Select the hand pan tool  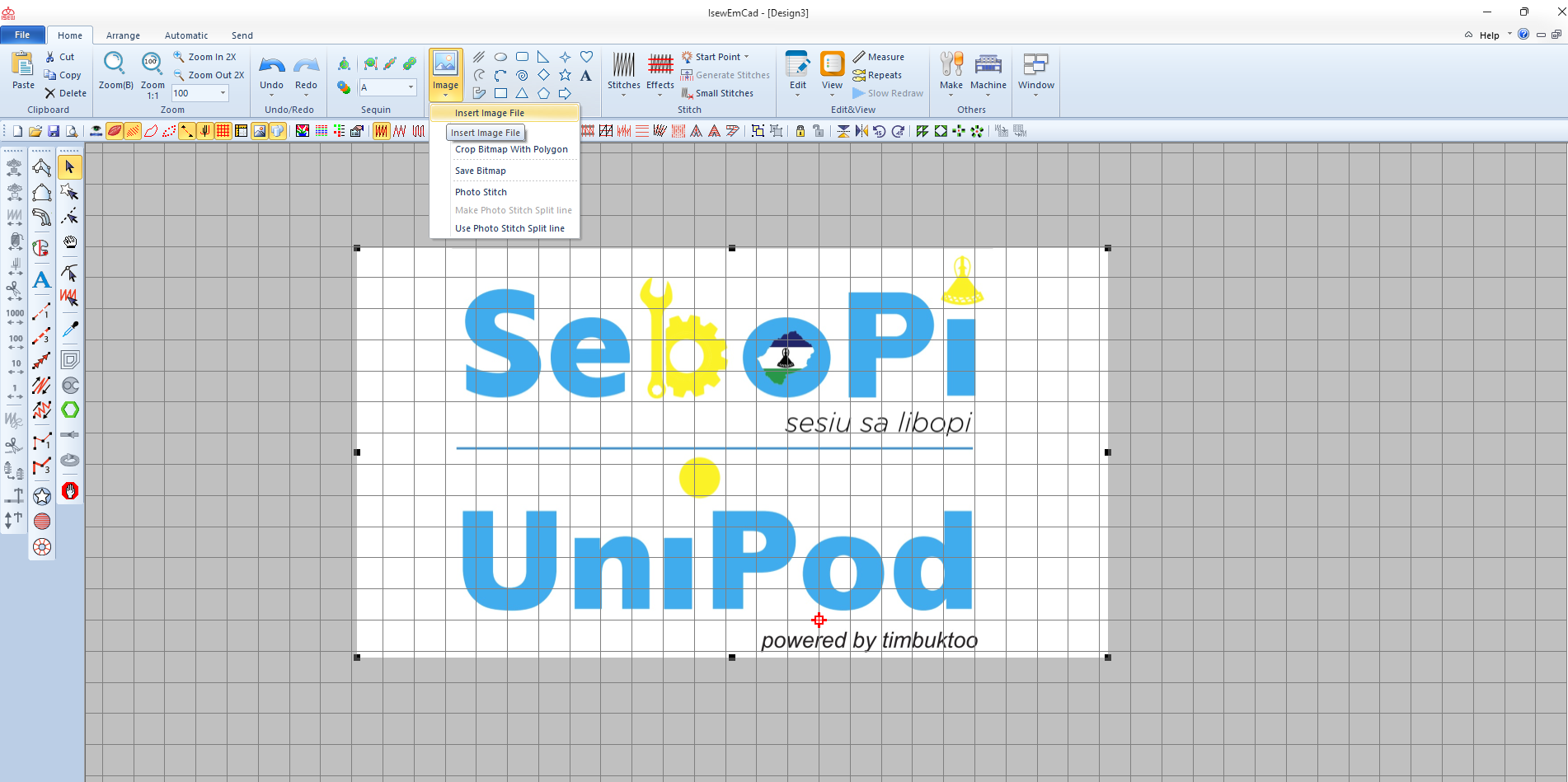(x=70, y=242)
